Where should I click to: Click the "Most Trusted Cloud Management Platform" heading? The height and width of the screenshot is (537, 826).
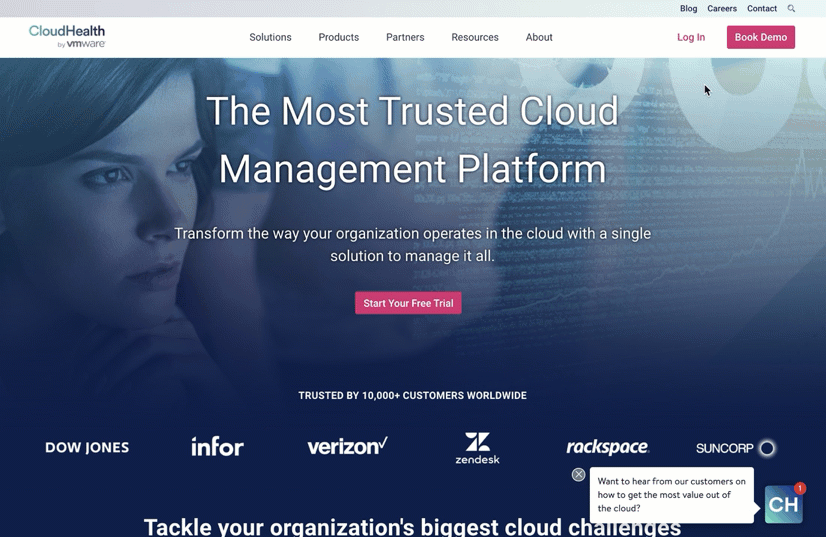point(412,140)
